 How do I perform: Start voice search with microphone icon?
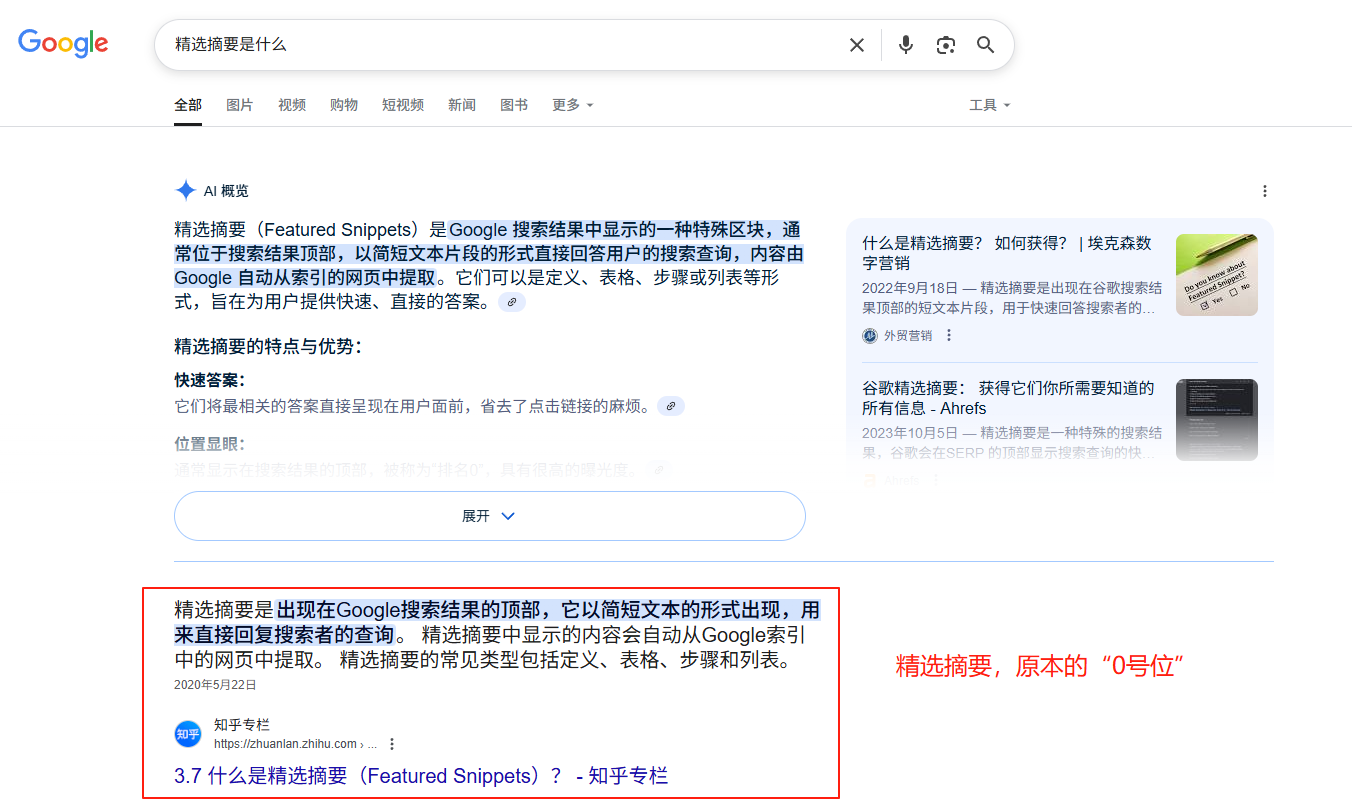(x=906, y=45)
